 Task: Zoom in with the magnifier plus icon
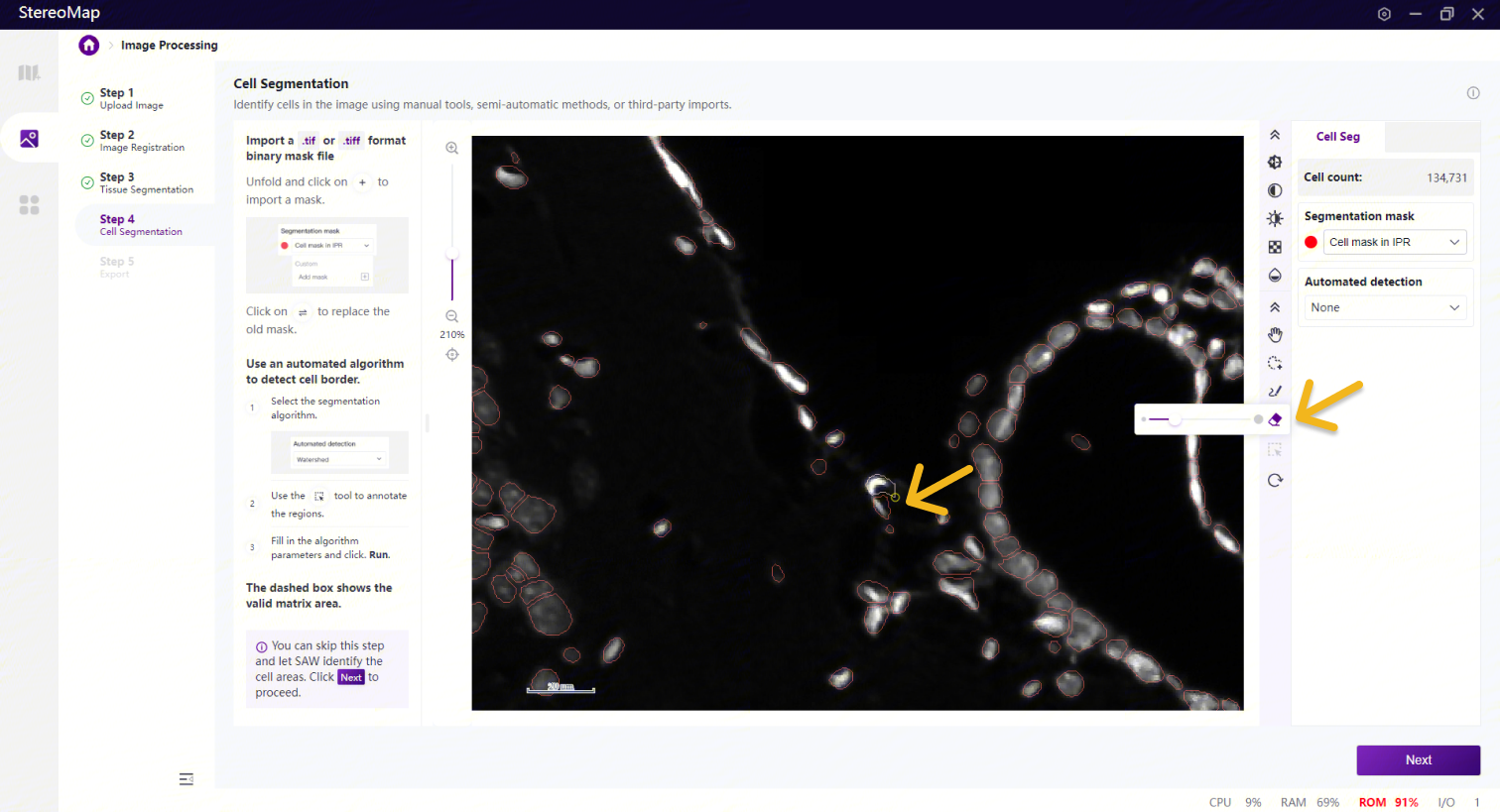[452, 149]
